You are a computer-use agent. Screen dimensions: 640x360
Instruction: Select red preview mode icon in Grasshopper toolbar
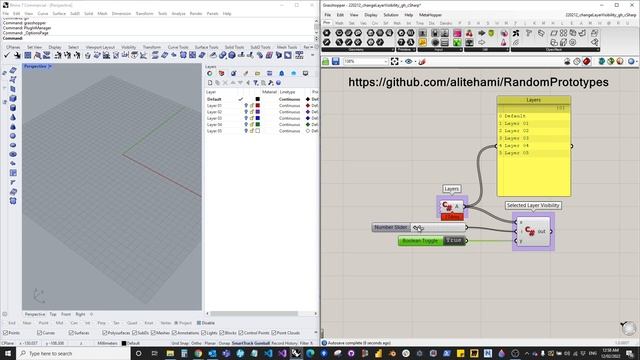click(587, 62)
